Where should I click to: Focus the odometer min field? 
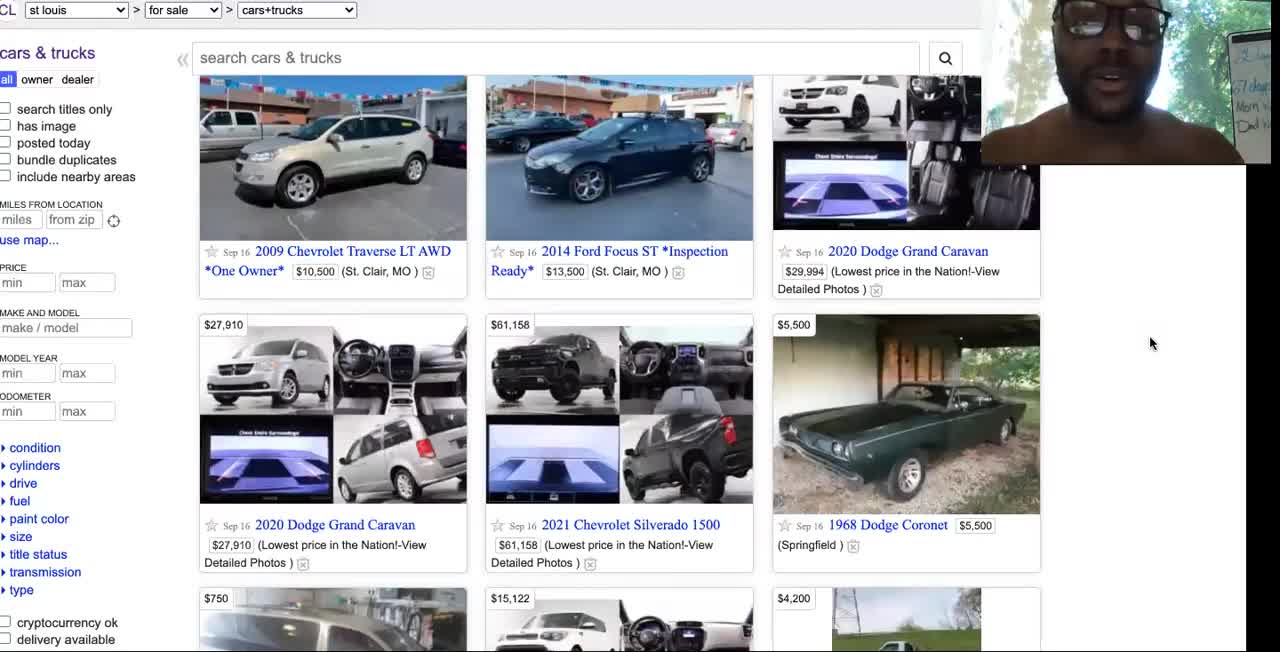(27, 411)
